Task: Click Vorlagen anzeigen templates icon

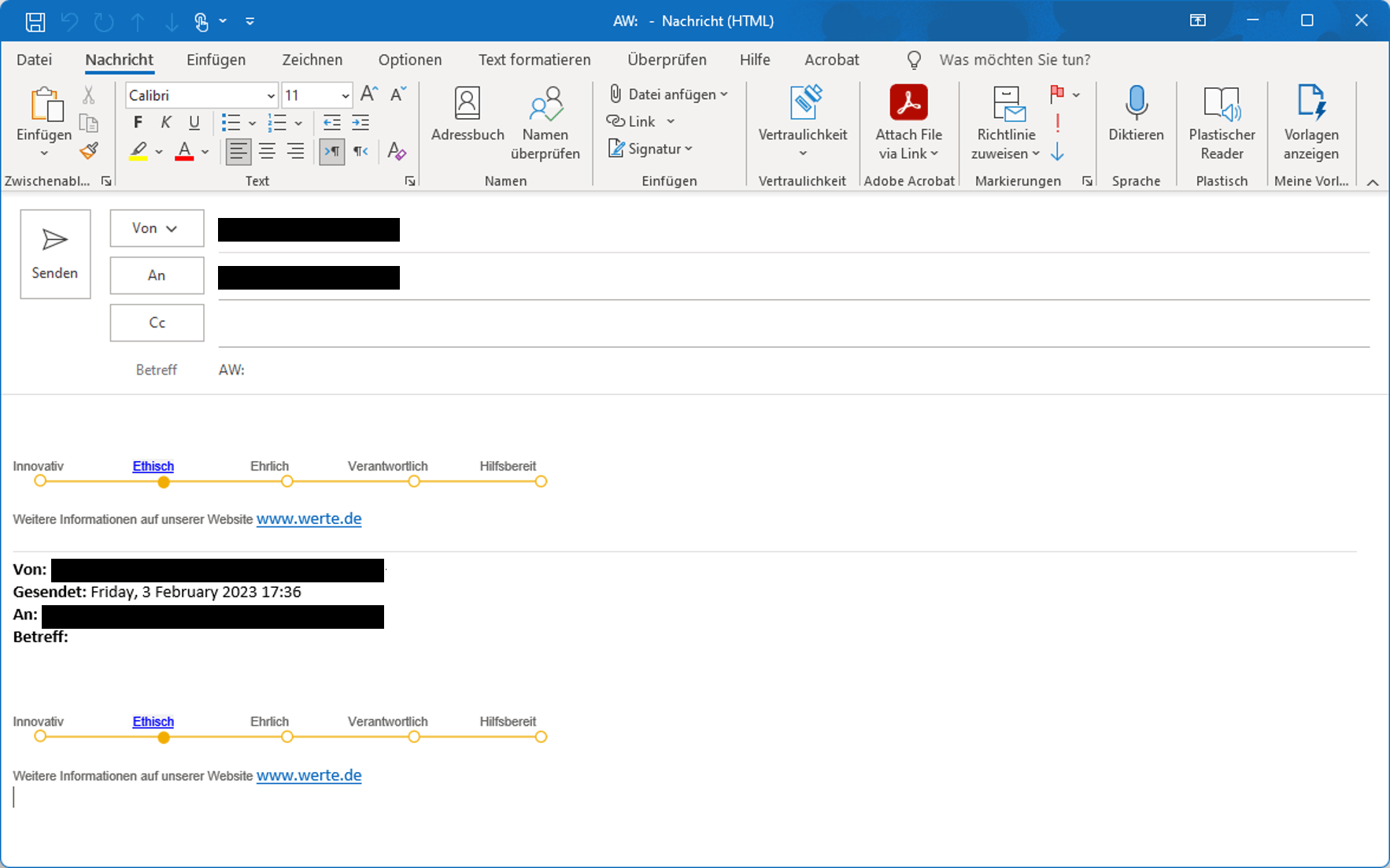Action: [x=1311, y=104]
